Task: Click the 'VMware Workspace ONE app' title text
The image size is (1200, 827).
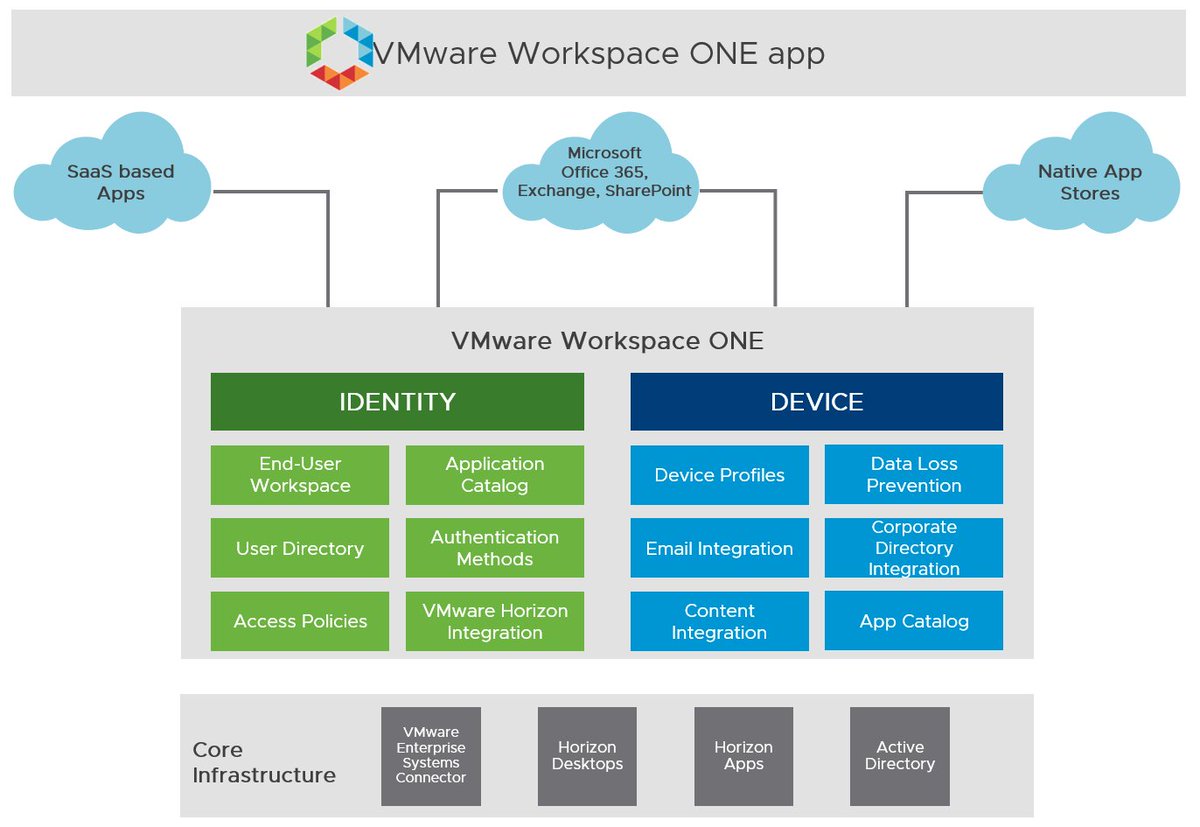Action: (x=598, y=53)
